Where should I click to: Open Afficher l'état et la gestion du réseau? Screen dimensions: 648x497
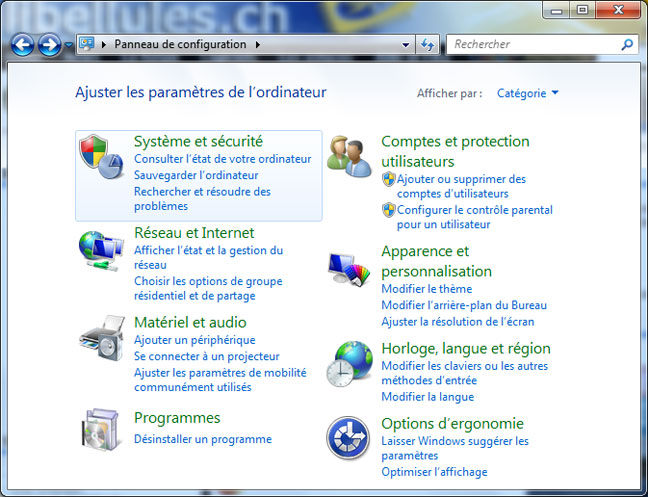tap(209, 257)
